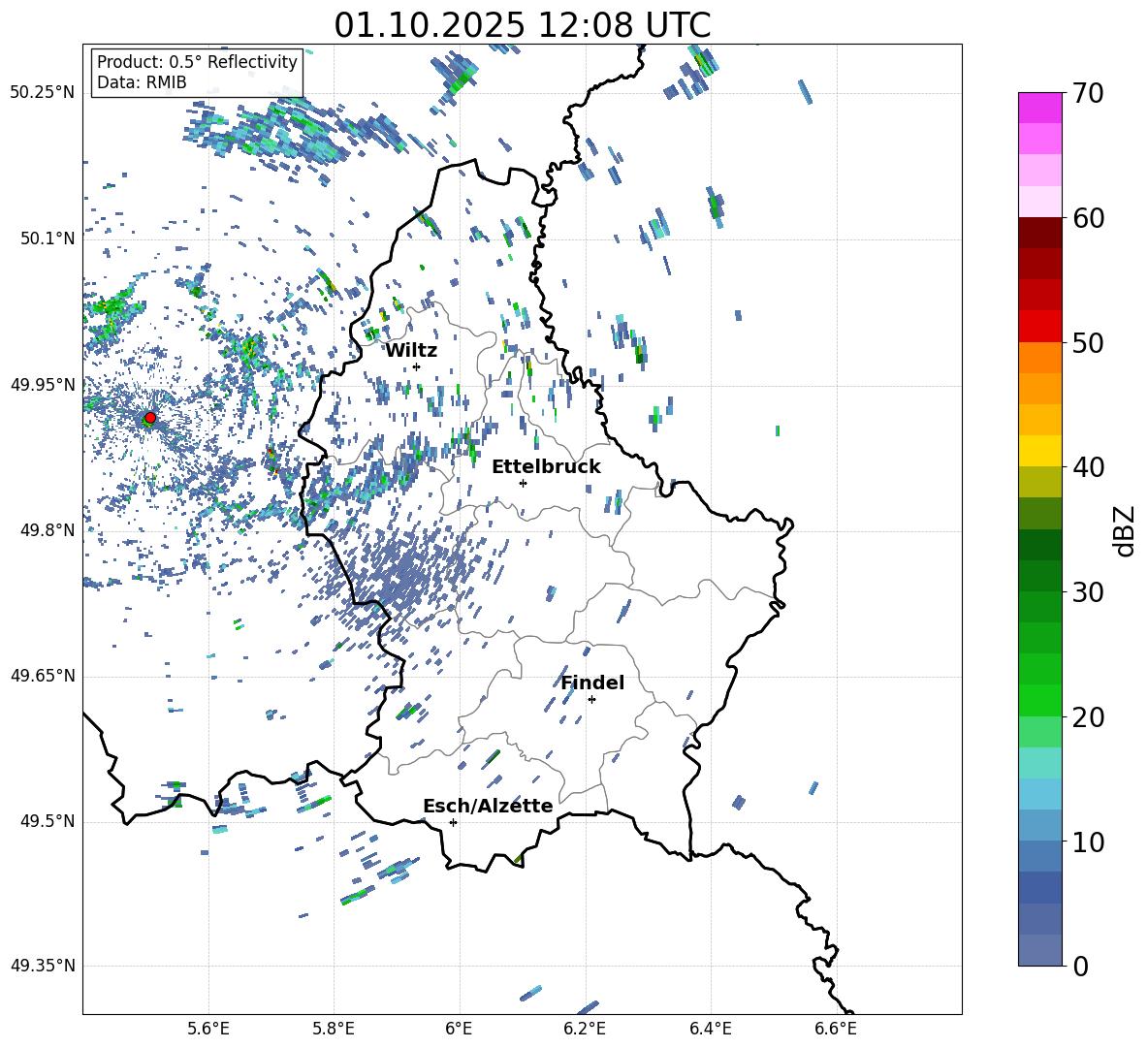The width and height of the screenshot is (1148, 1048).
Task: Select the Wiltz city label
Action: coord(411,351)
